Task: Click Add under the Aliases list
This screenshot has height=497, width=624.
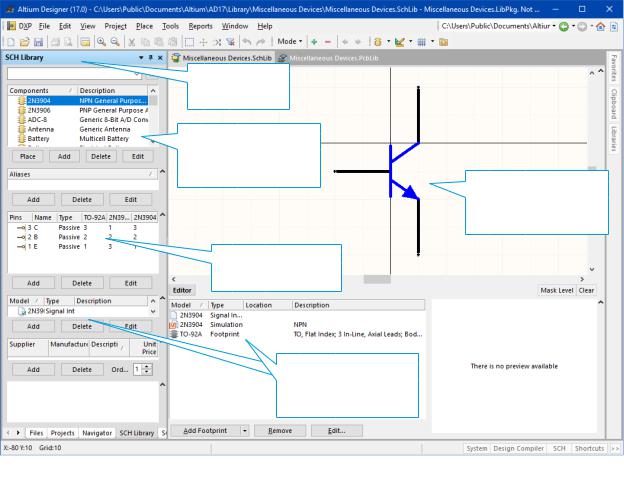Action: pos(33,199)
